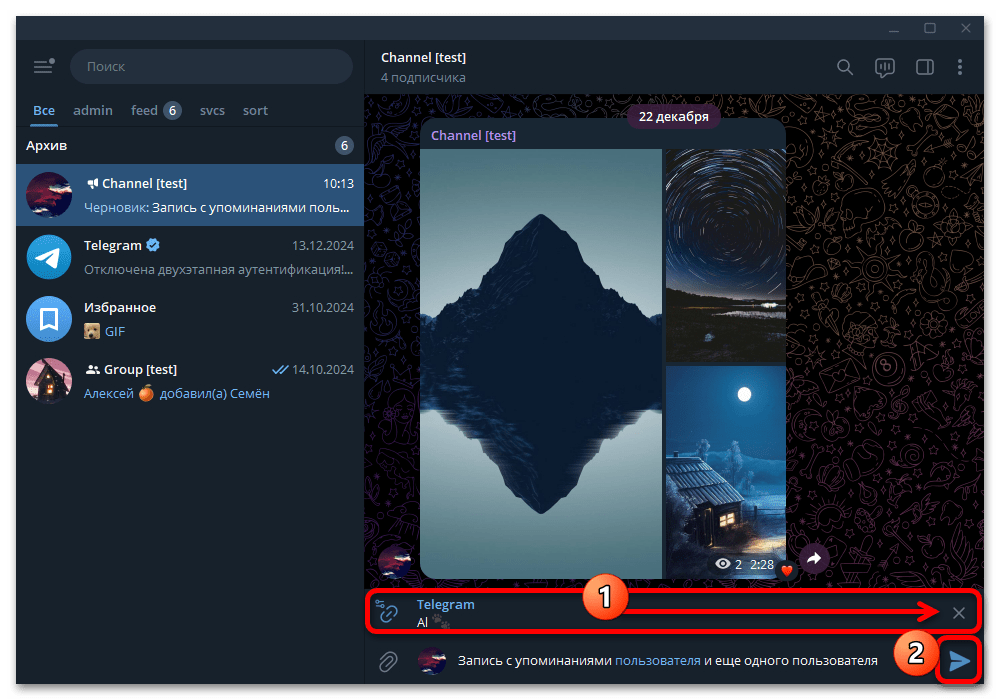Click the 22 декабря date badge
The image size is (1000, 700).
click(673, 117)
